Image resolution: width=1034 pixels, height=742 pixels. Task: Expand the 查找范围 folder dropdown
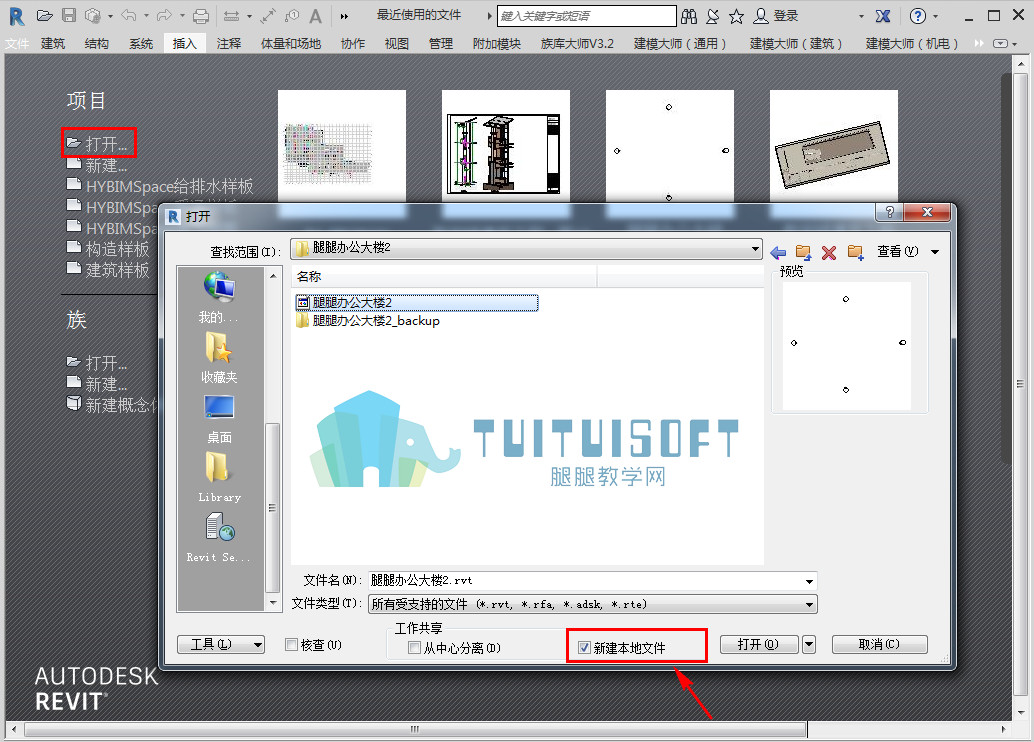(x=755, y=249)
